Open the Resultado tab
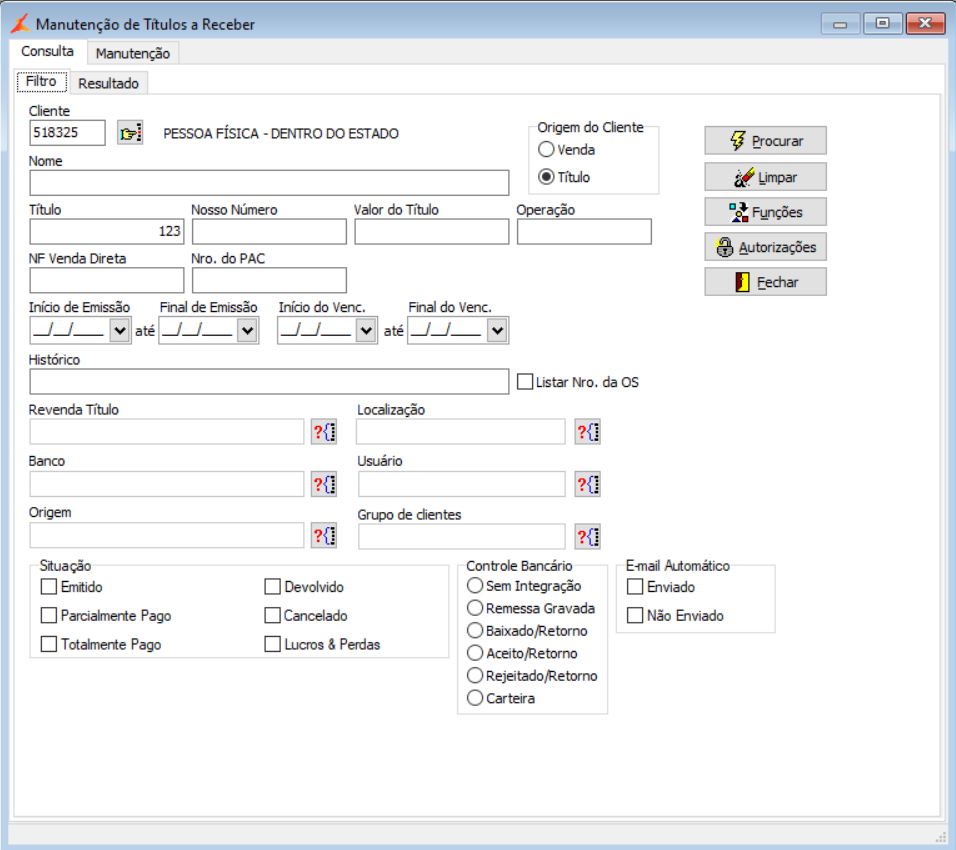956x850 pixels. 109,83
